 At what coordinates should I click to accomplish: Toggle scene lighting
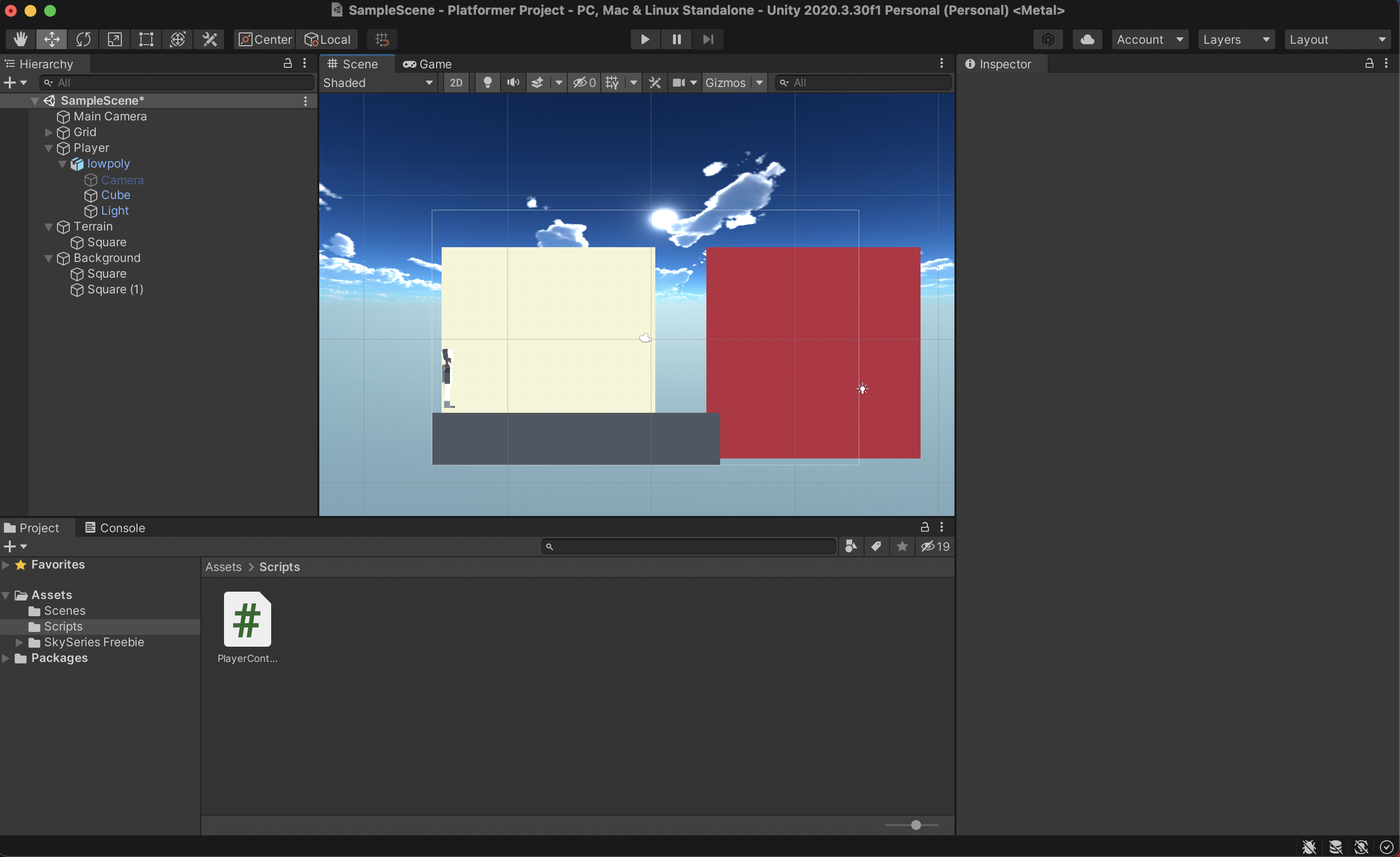[487, 83]
